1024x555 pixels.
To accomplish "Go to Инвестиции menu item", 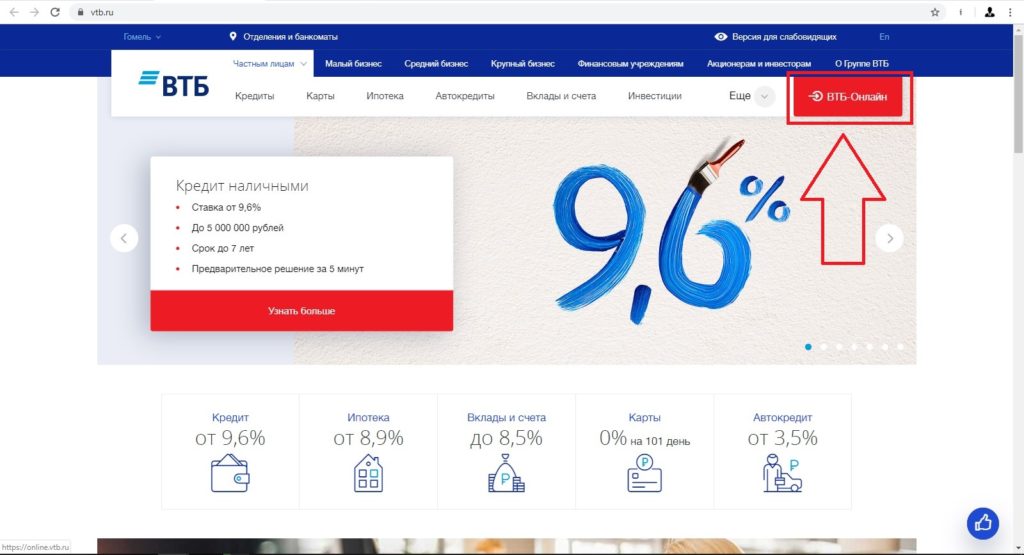I will point(654,96).
